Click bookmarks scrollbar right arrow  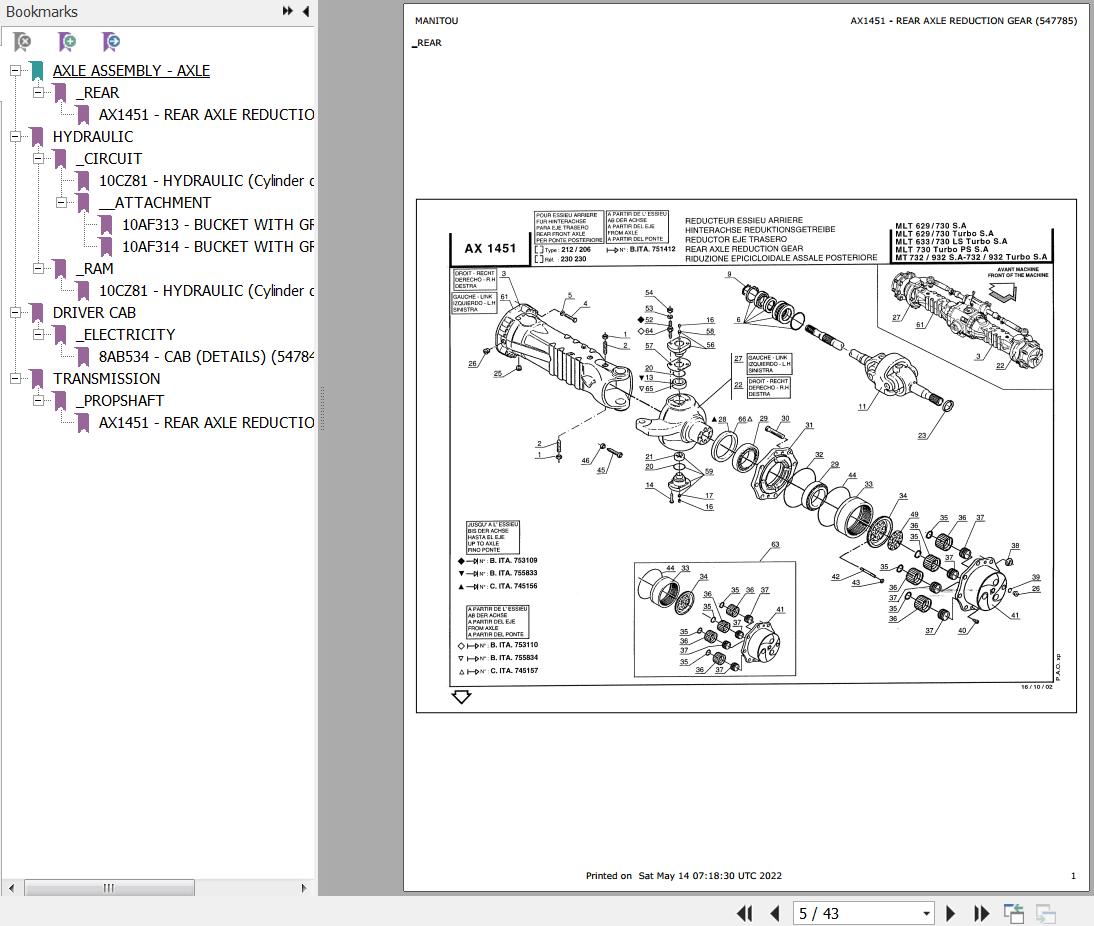coord(304,888)
